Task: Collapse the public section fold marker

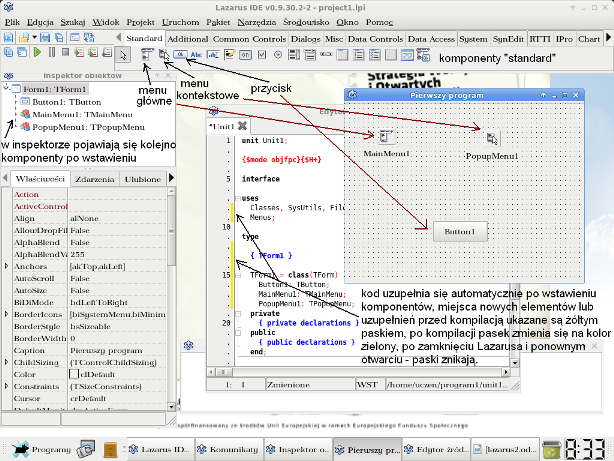Action: point(238,333)
